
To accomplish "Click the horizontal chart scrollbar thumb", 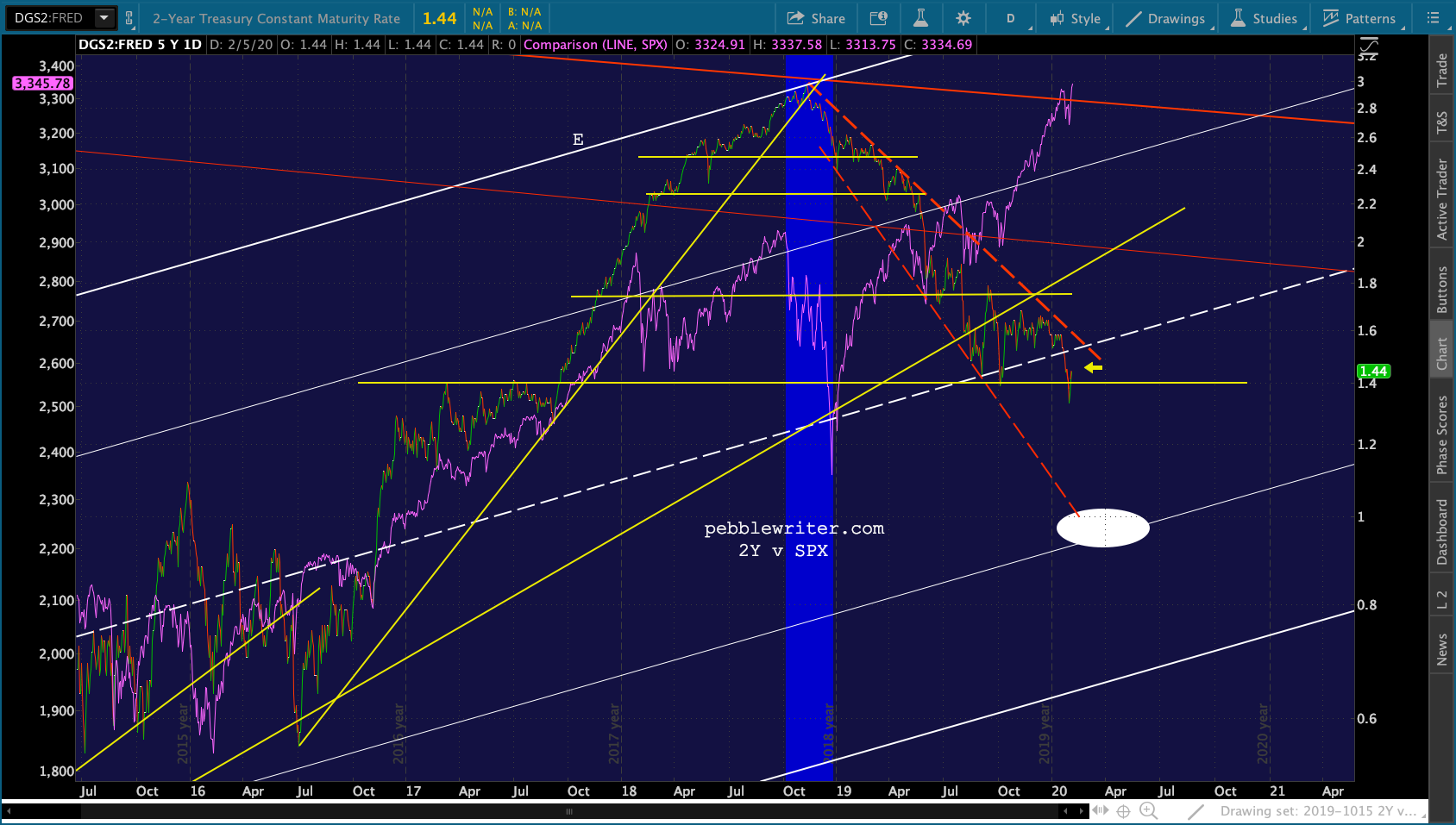I will (568, 811).
